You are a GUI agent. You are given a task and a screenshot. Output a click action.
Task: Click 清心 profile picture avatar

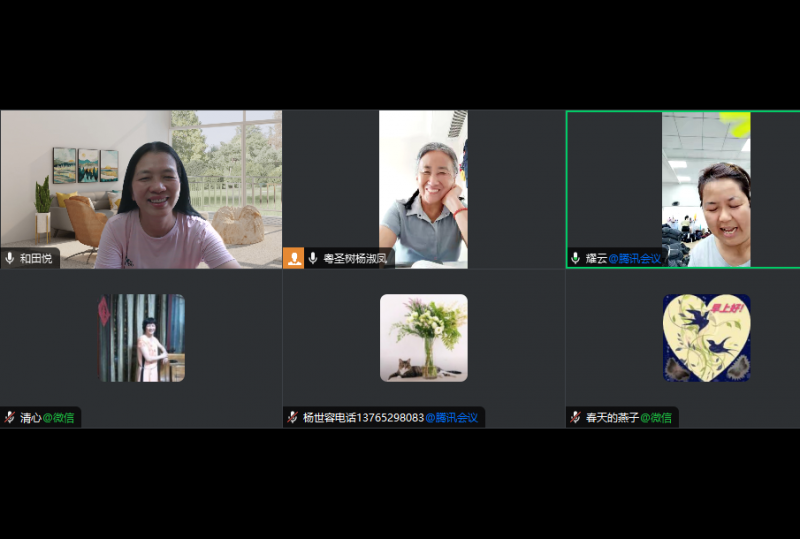(x=142, y=338)
